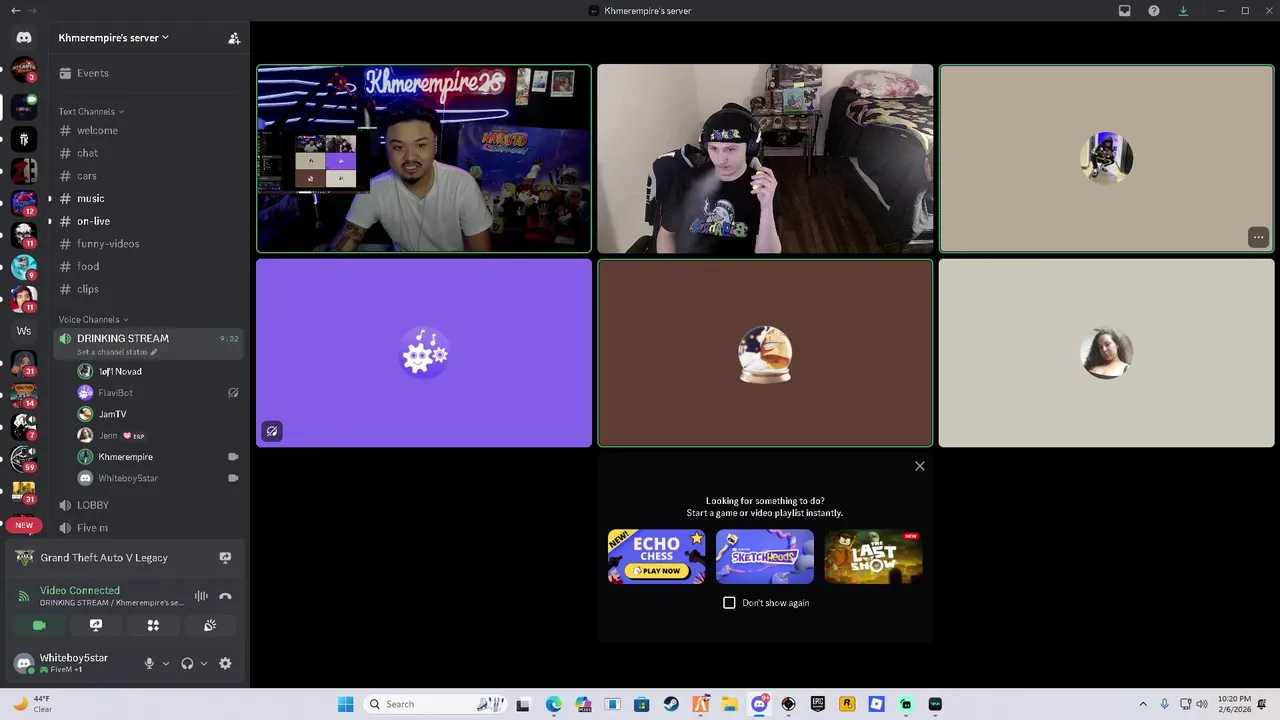Show hidden system tray icons chevron
1280x720 pixels.
pyautogui.click(x=1143, y=704)
